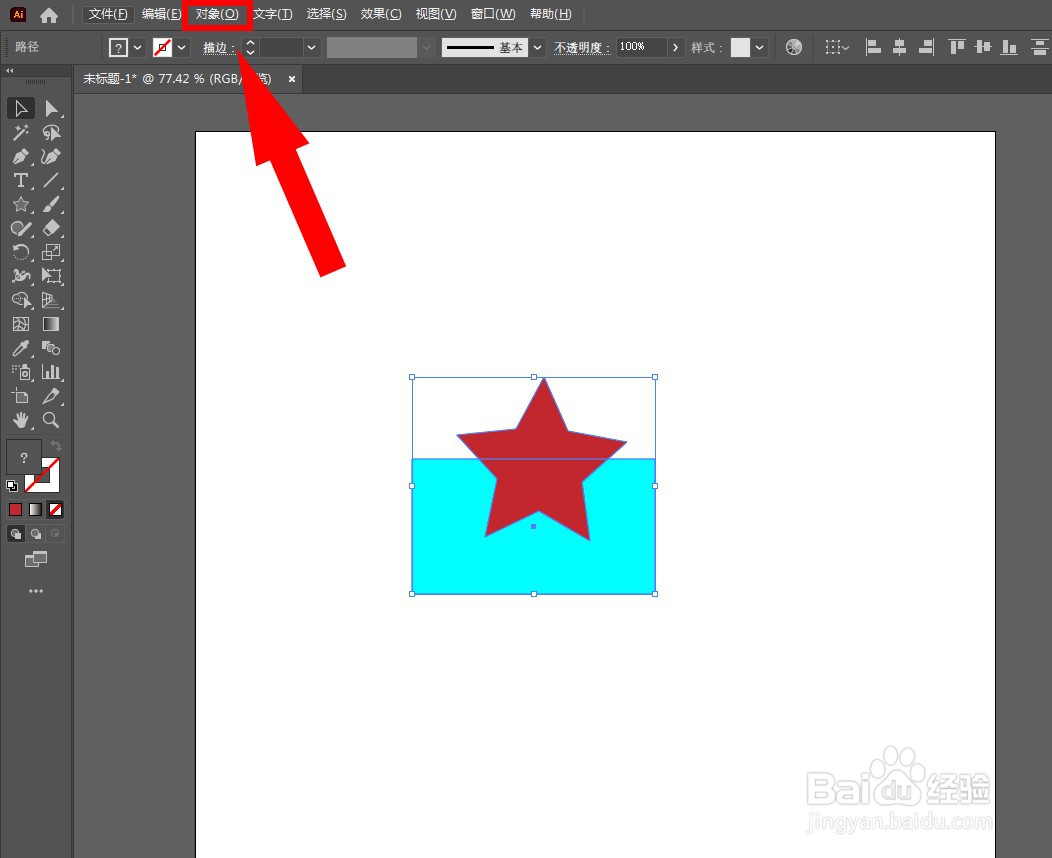Swap fill and stroke colors
The height and width of the screenshot is (858, 1052).
coord(56,445)
